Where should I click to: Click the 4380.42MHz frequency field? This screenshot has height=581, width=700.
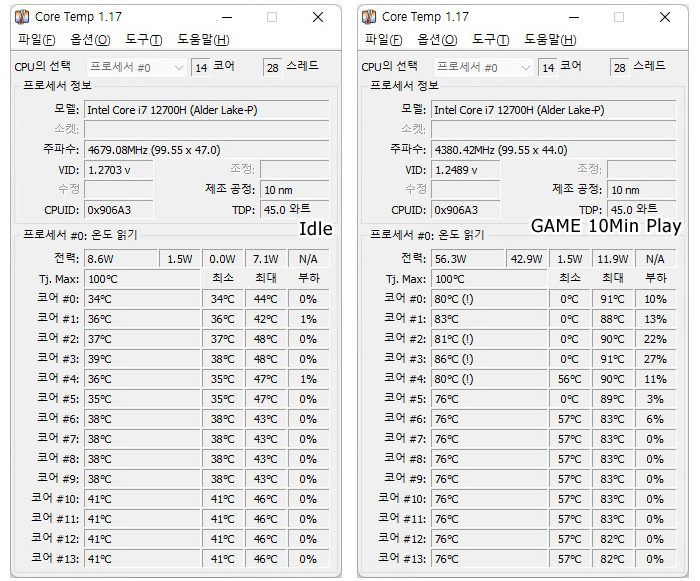tap(554, 150)
